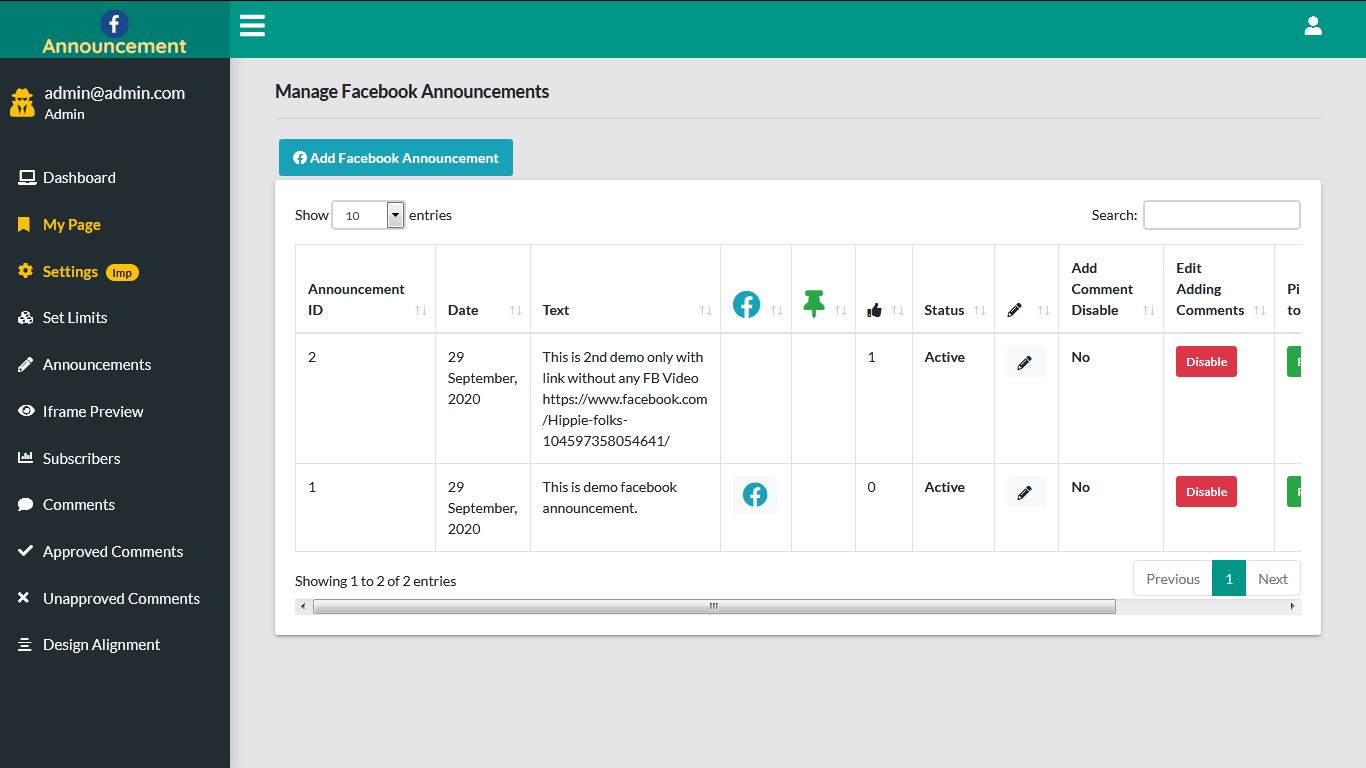Open the Announcements menu item
Image resolution: width=1366 pixels, height=768 pixels.
(97, 364)
